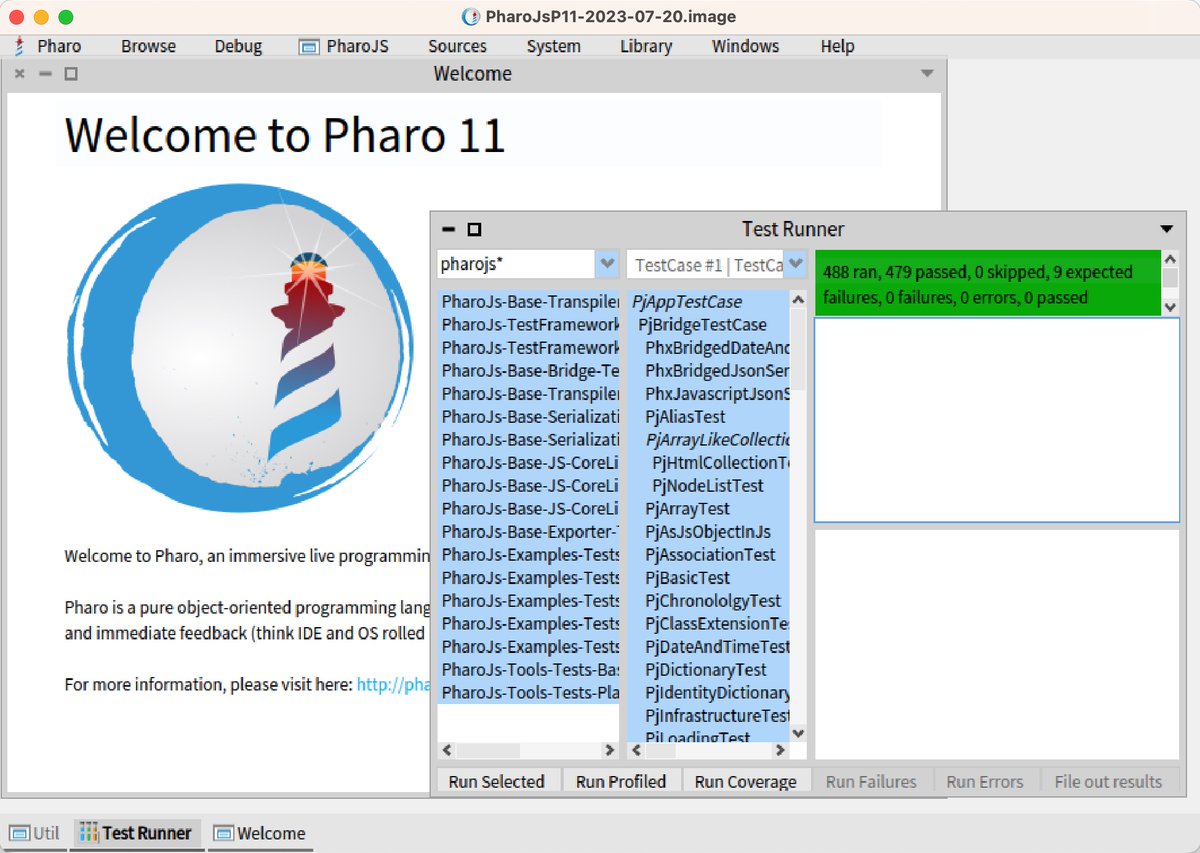The height and width of the screenshot is (853, 1200).
Task: Maximize the Test Runner window with square icon
Action: tap(474, 229)
